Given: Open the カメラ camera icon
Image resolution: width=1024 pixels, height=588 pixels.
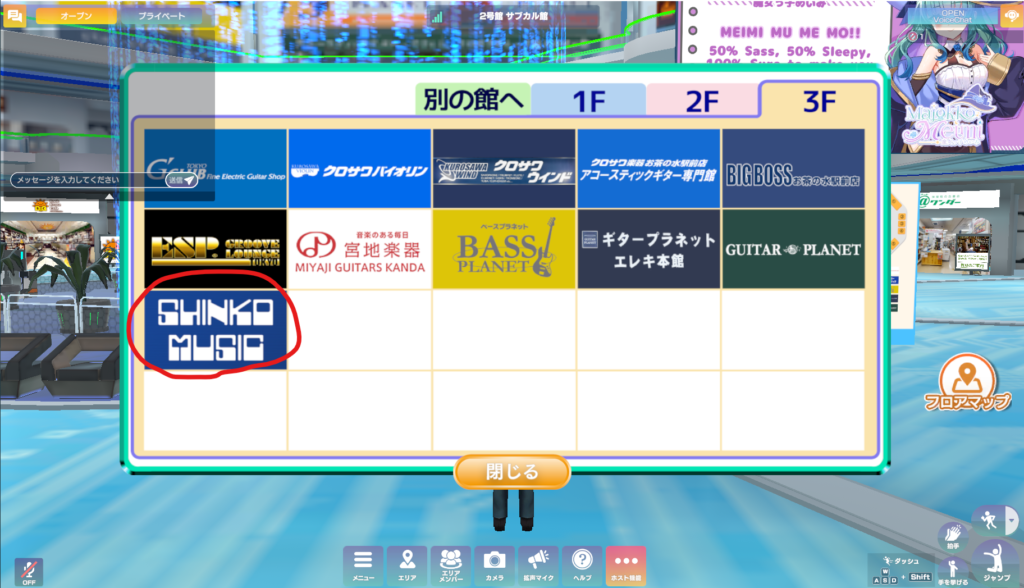Looking at the screenshot, I should coord(494,565).
